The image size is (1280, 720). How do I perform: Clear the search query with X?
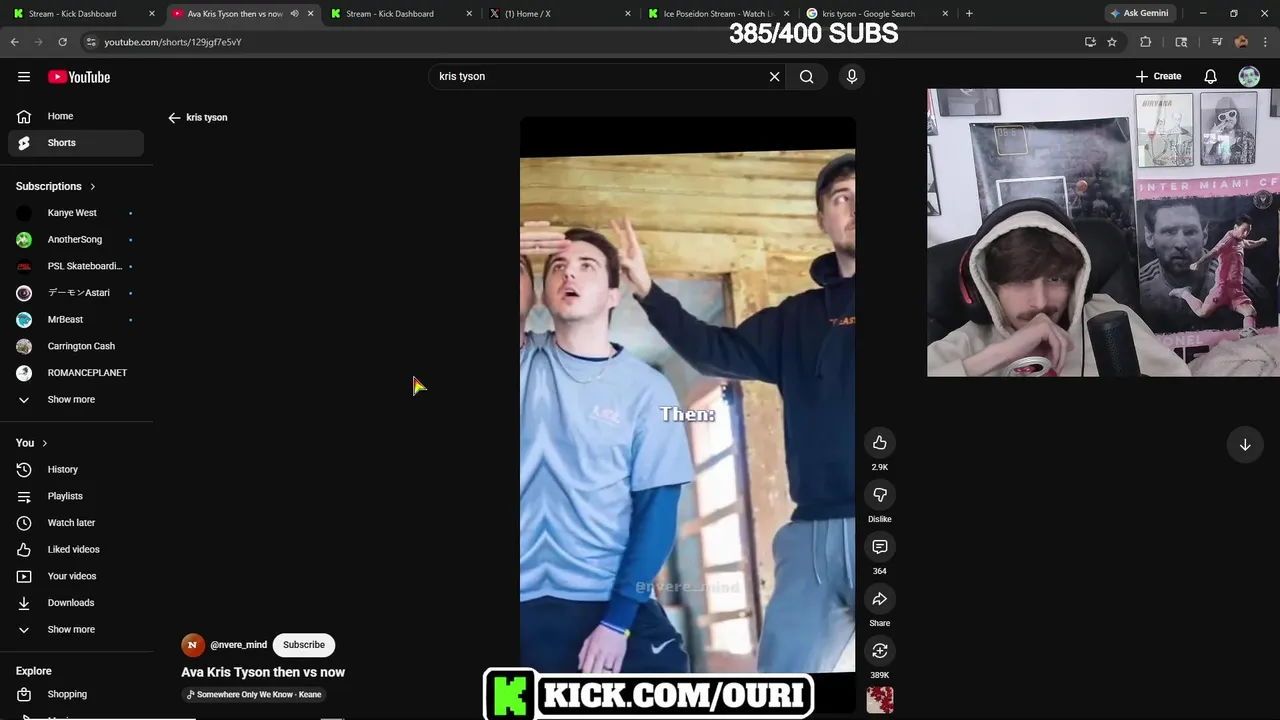(x=774, y=76)
